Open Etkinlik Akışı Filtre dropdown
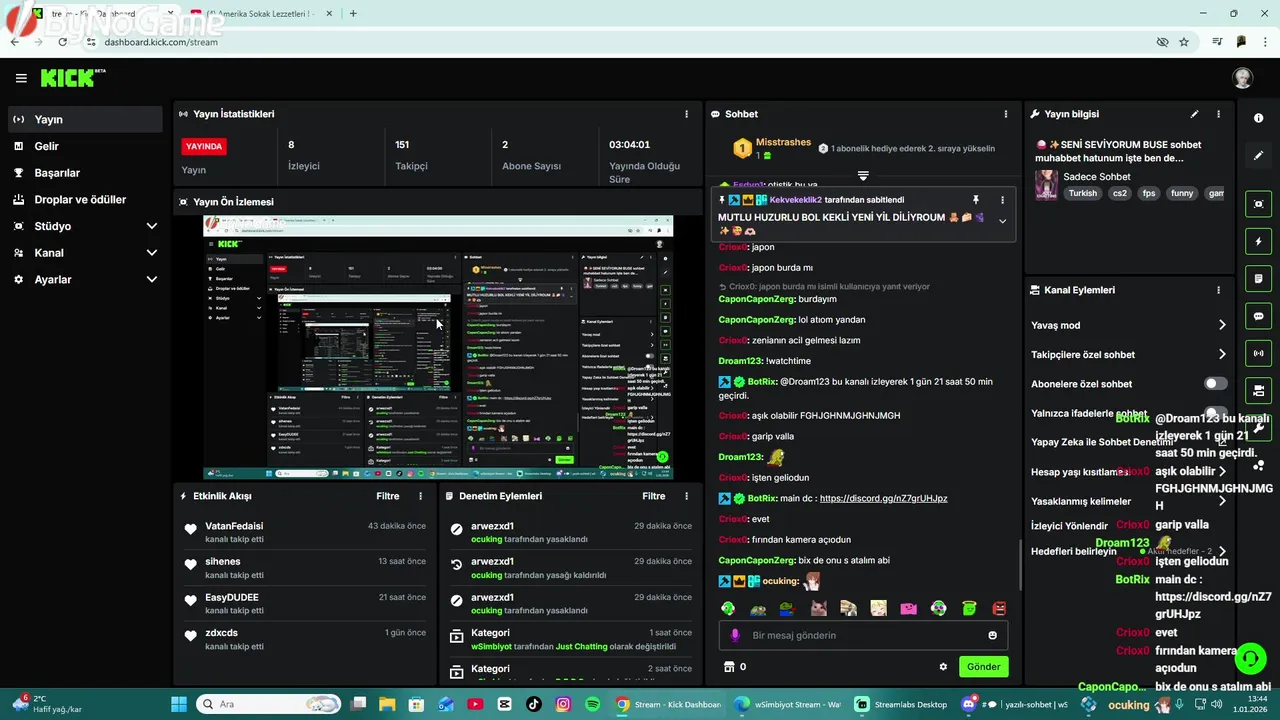 [x=388, y=496]
